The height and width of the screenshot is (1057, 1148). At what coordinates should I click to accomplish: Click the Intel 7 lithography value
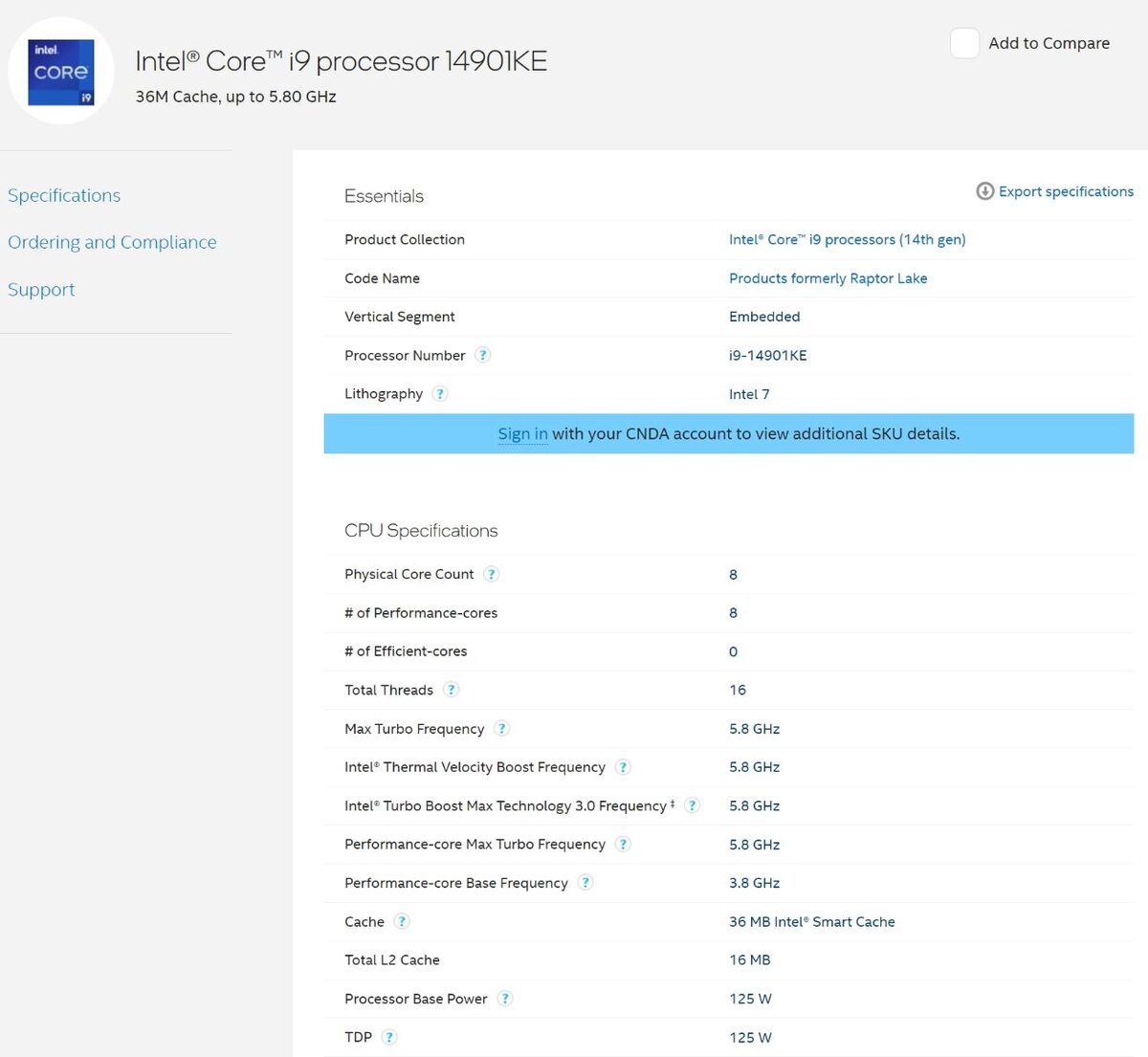pos(749,394)
